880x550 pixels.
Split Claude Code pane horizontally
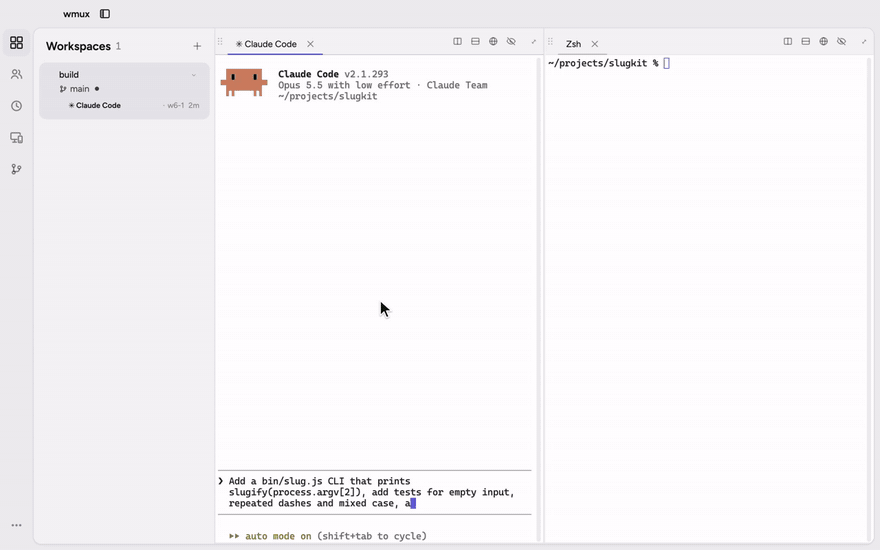[x=475, y=42]
